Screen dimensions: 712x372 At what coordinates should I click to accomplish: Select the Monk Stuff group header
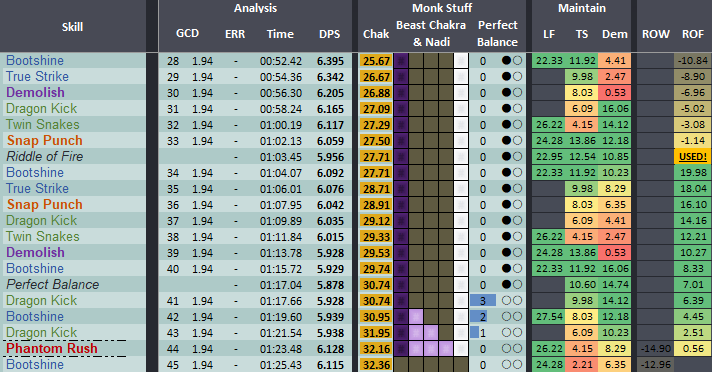pyautogui.click(x=442, y=8)
